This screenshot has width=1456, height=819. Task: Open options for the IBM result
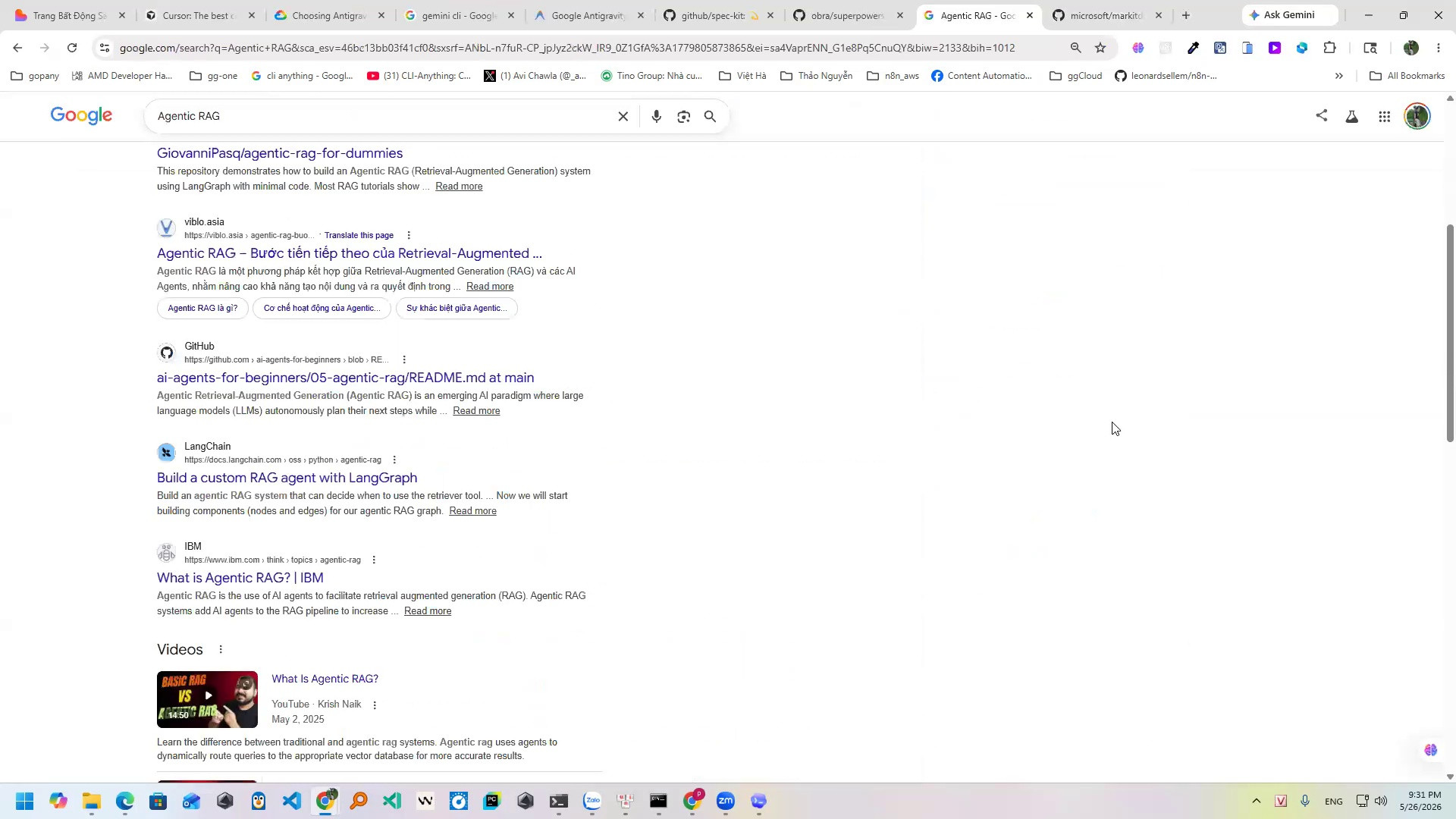374,560
